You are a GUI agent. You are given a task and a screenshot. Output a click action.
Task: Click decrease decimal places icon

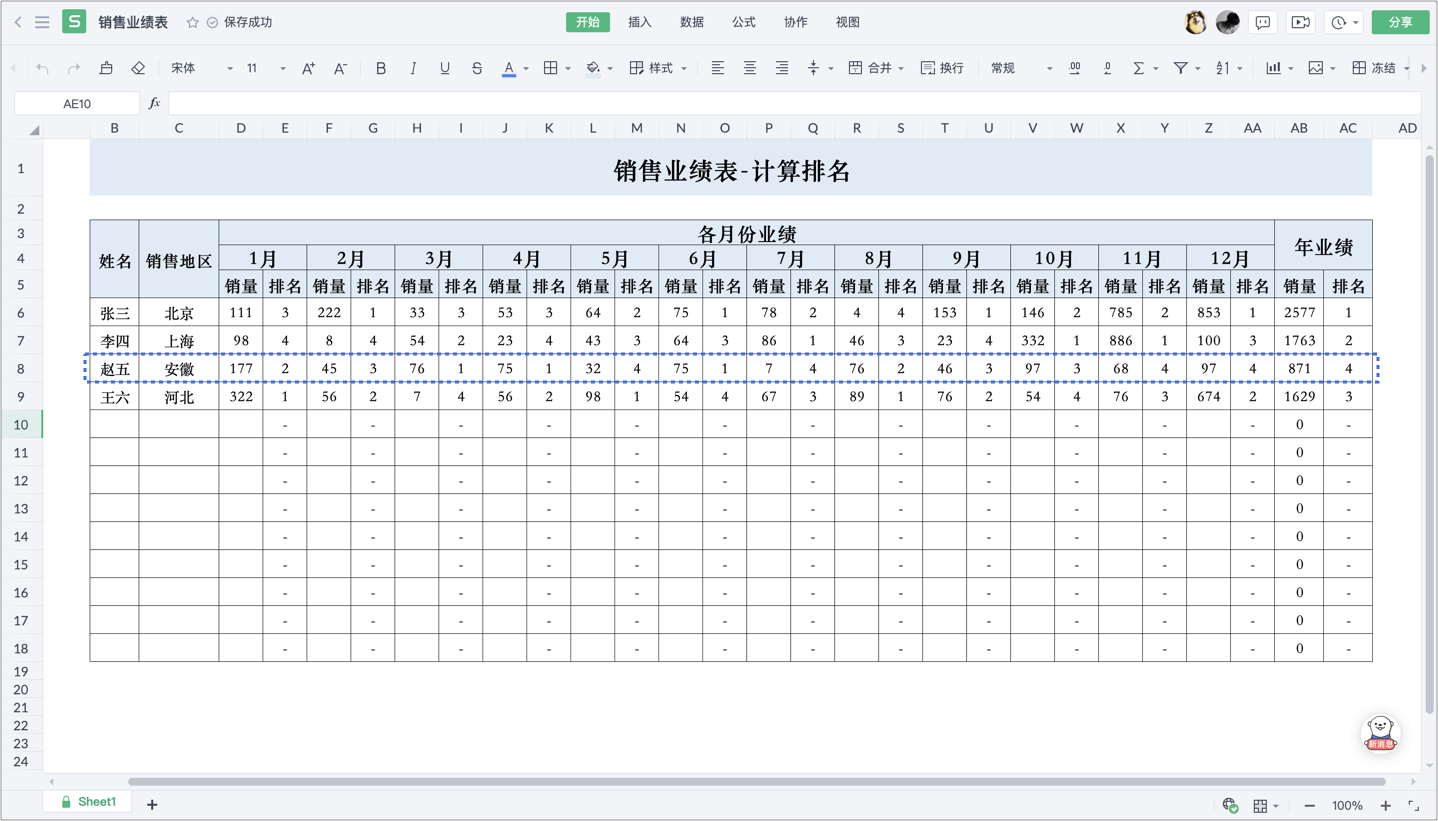pyautogui.click(x=1107, y=68)
